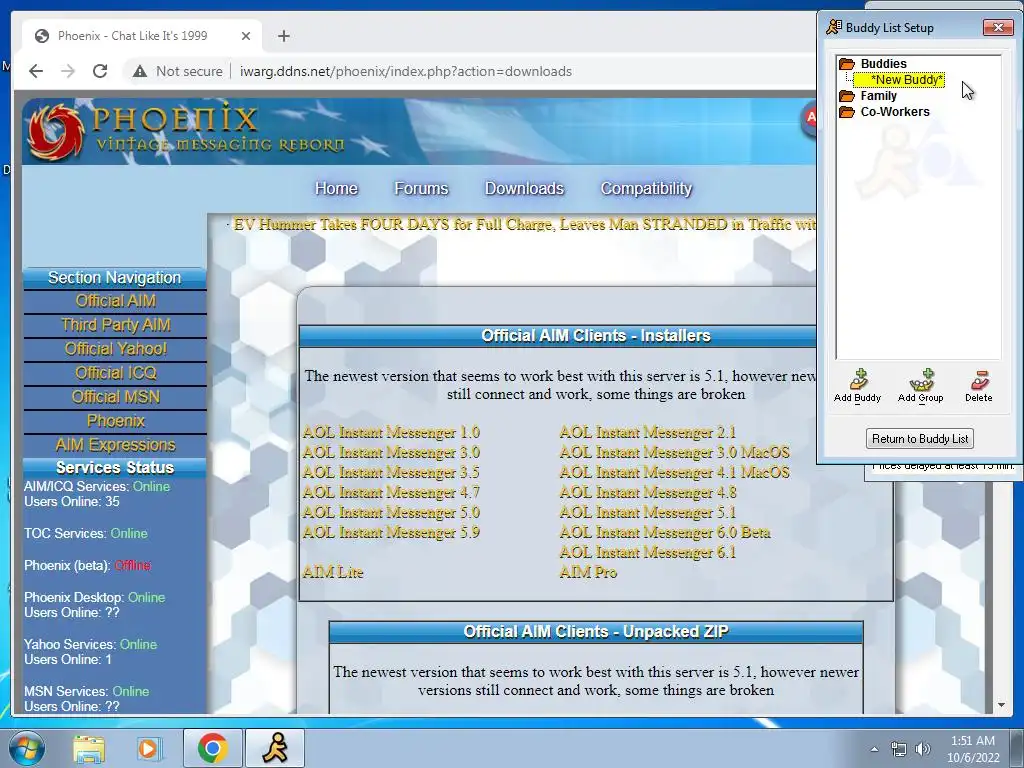Click the Show desktop button at the taskbar edge
This screenshot has height=768, width=1024.
coord(1018,748)
